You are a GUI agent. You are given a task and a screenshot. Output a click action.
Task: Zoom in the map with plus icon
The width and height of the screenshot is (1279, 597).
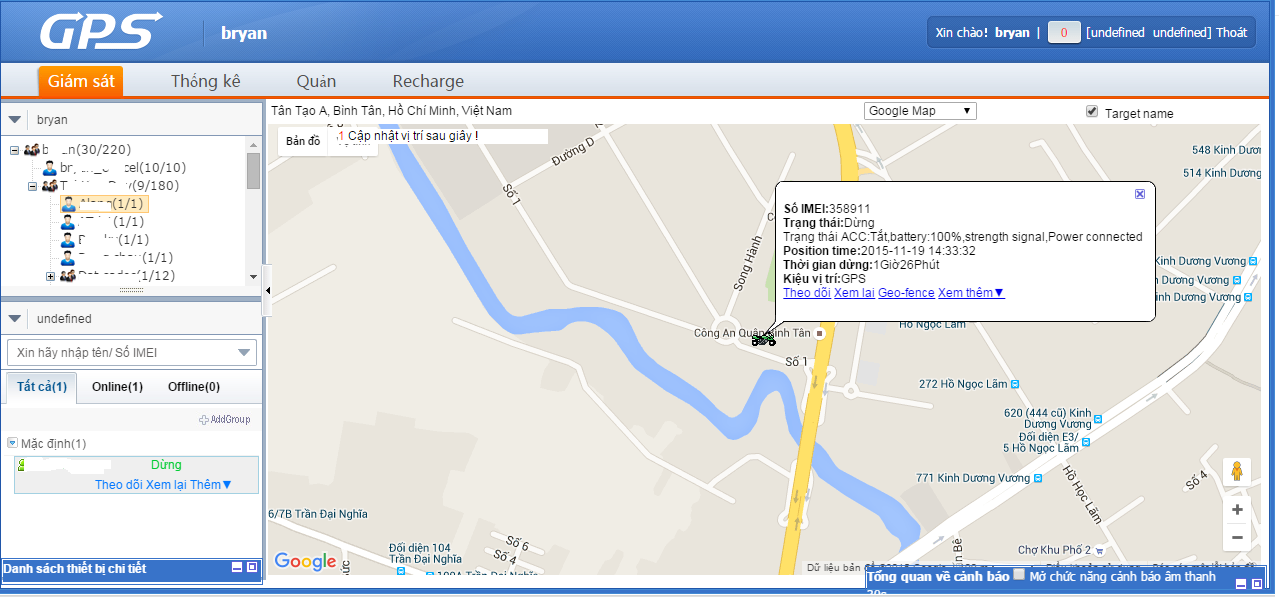[x=1237, y=510]
